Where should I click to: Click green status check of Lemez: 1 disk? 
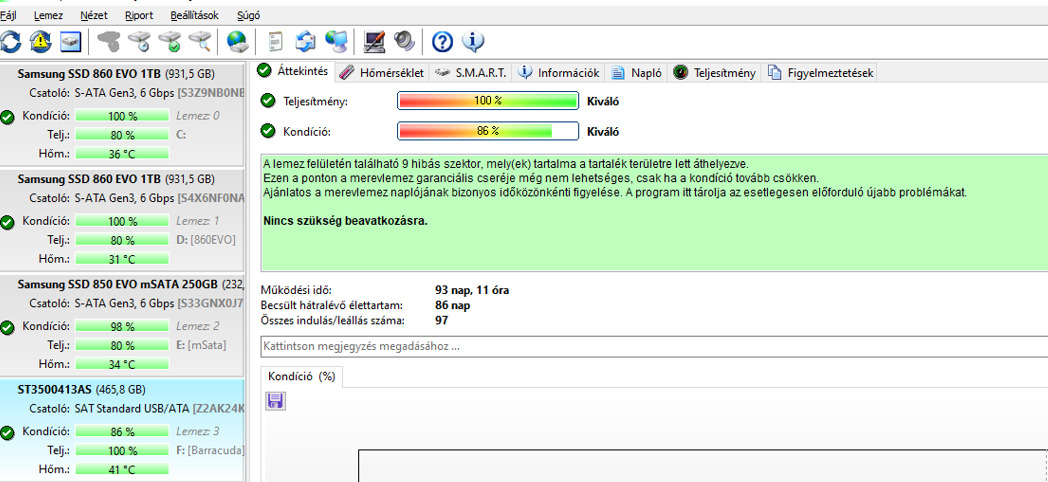point(7,223)
